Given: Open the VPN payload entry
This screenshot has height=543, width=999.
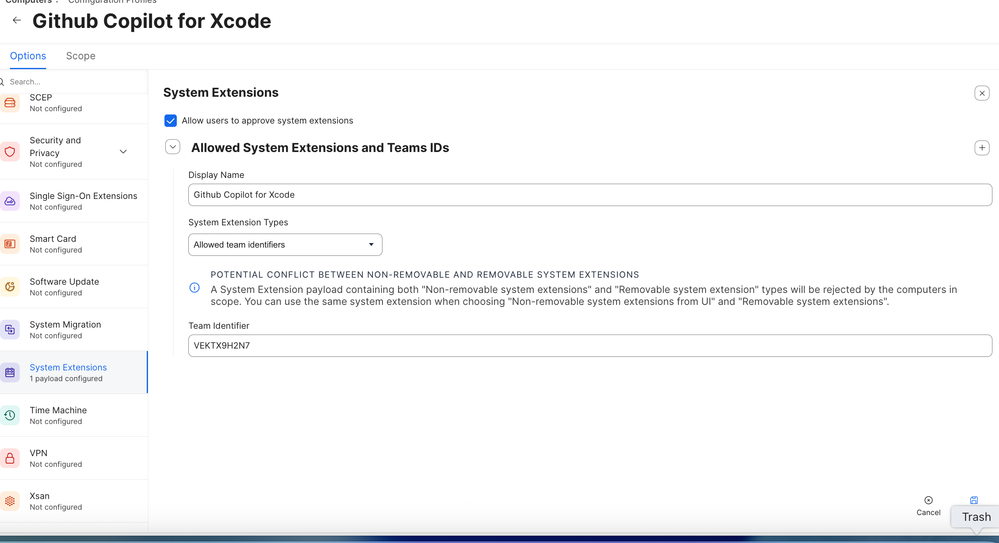Looking at the screenshot, I should pos(73,458).
